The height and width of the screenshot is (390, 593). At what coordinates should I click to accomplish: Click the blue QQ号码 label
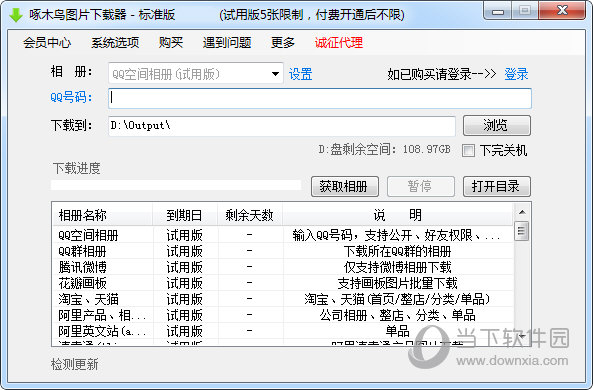pos(71,97)
